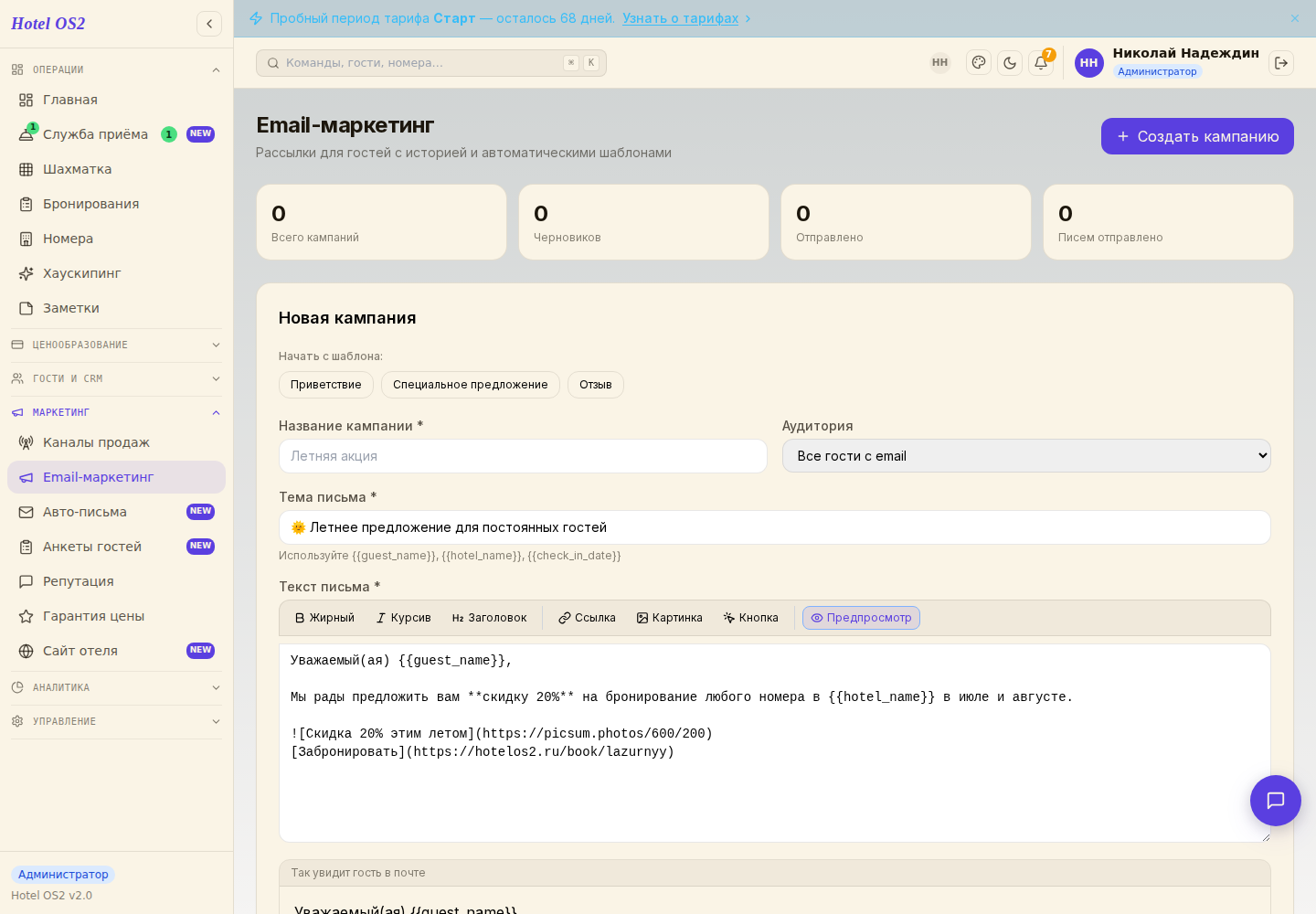Click the logout icon

point(1281,63)
